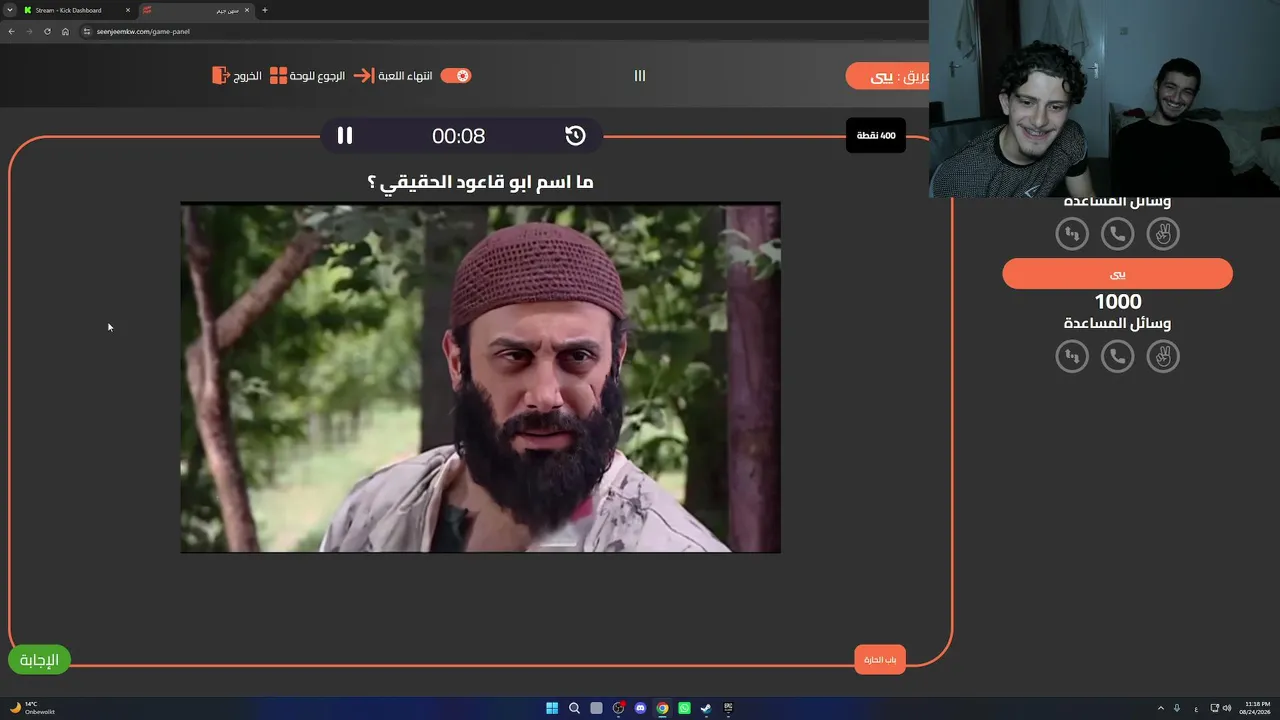Use the swap-arrows lifeline above the orange team bar
This screenshot has height=720, width=1280.
click(x=1072, y=234)
